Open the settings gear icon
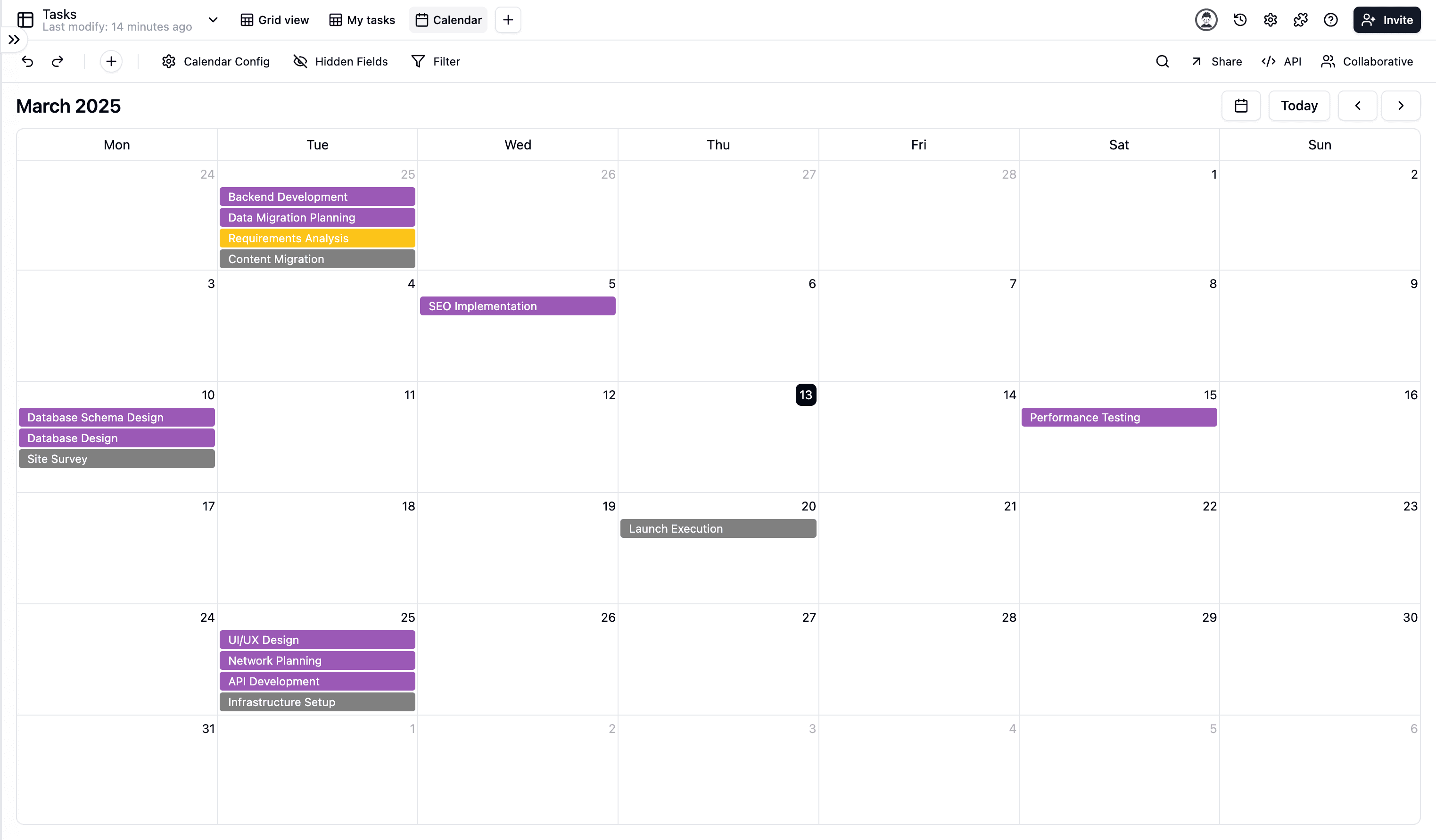Image resolution: width=1436 pixels, height=840 pixels. pyautogui.click(x=1270, y=19)
